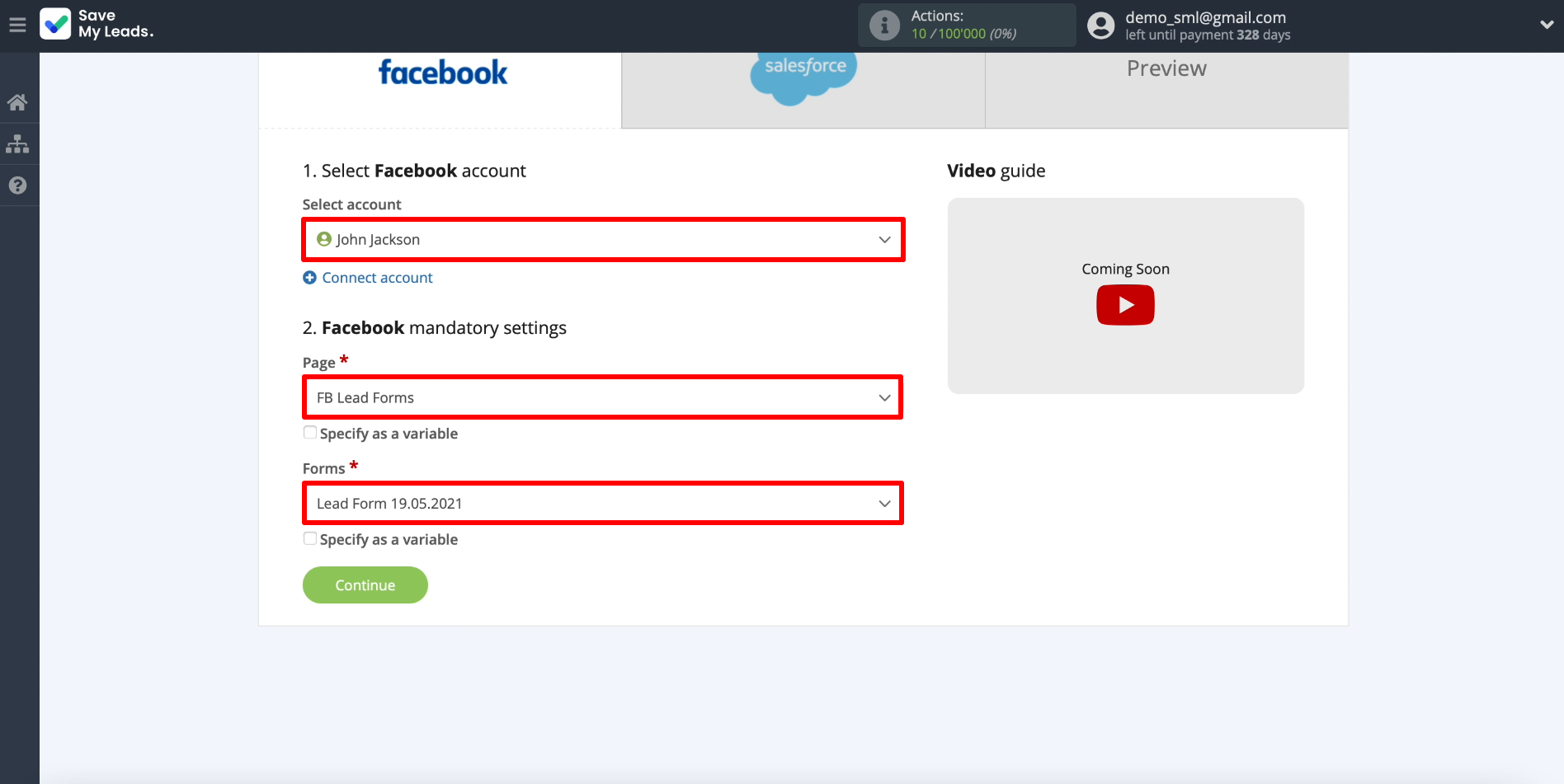Open the connections sitemap icon in sidebar

(x=17, y=143)
